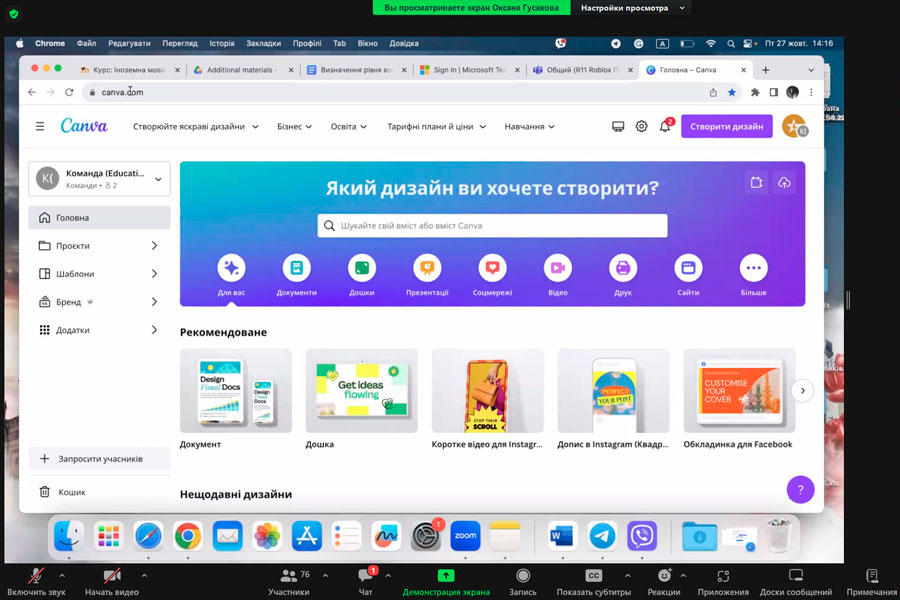Open the "Більше" more categories icon
This screenshot has height=600, width=900.
pyautogui.click(x=754, y=268)
